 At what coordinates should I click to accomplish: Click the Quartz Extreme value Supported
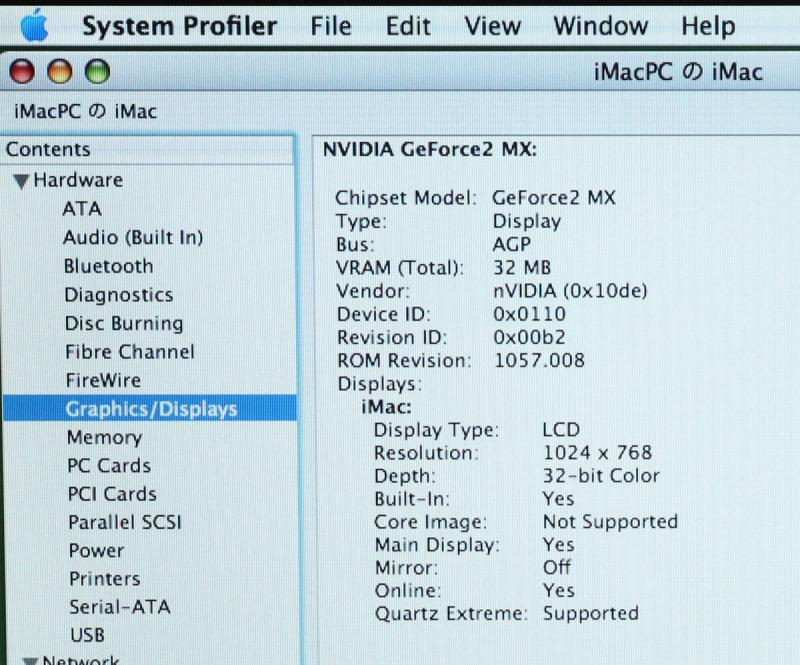pyautogui.click(x=591, y=613)
